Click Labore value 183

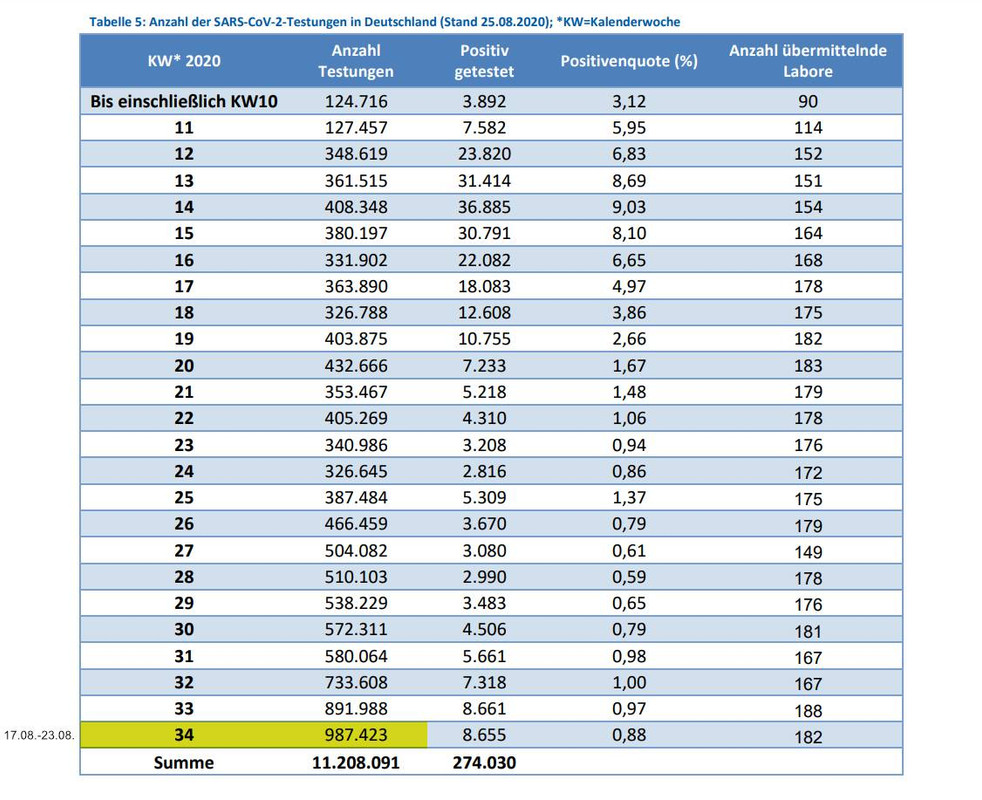(x=808, y=366)
